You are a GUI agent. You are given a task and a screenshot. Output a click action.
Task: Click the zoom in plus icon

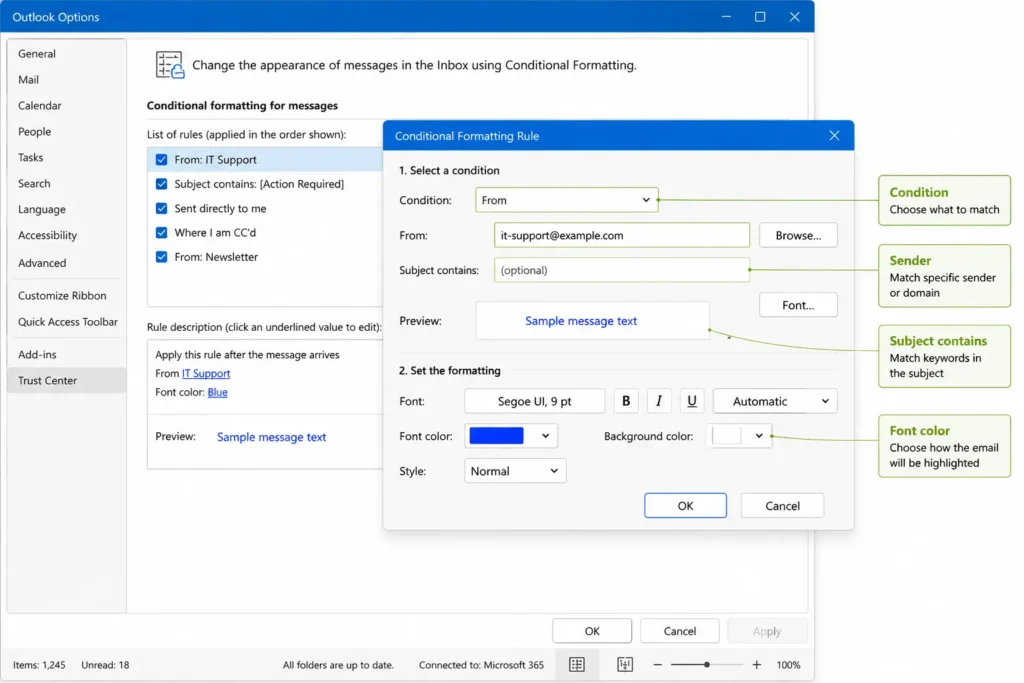coord(756,665)
